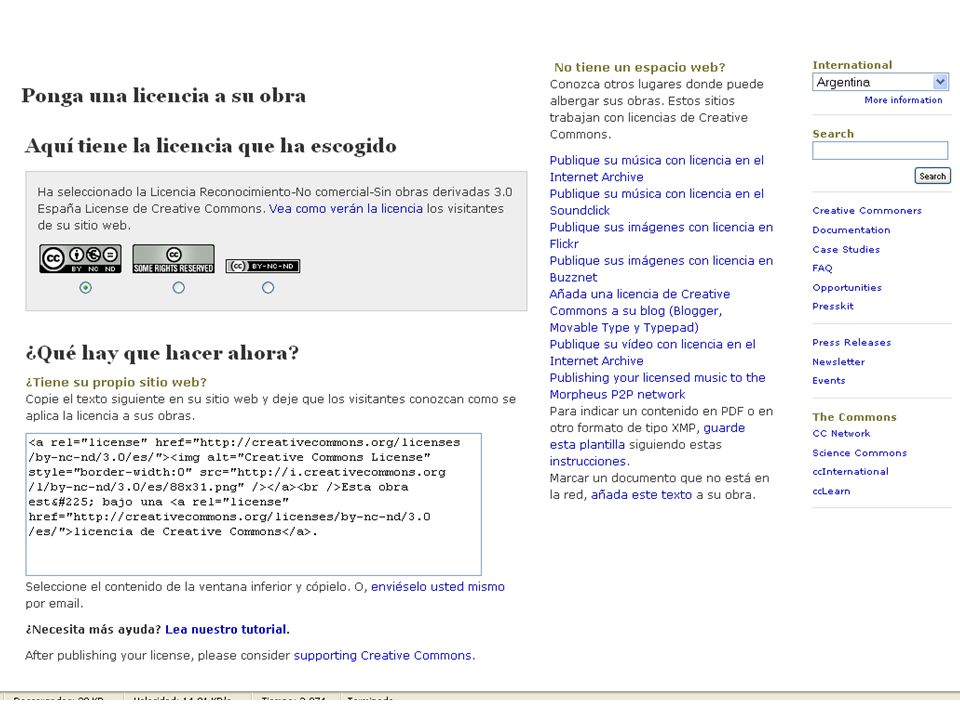Open Morpheus P2P network publishing link
Screen dimensions: 960x720
(x=658, y=386)
